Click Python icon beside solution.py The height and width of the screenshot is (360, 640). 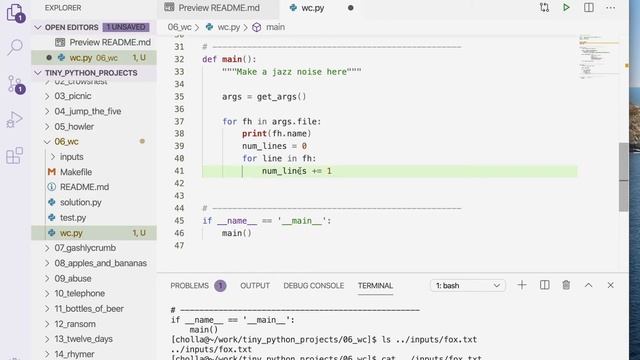pos(51,202)
